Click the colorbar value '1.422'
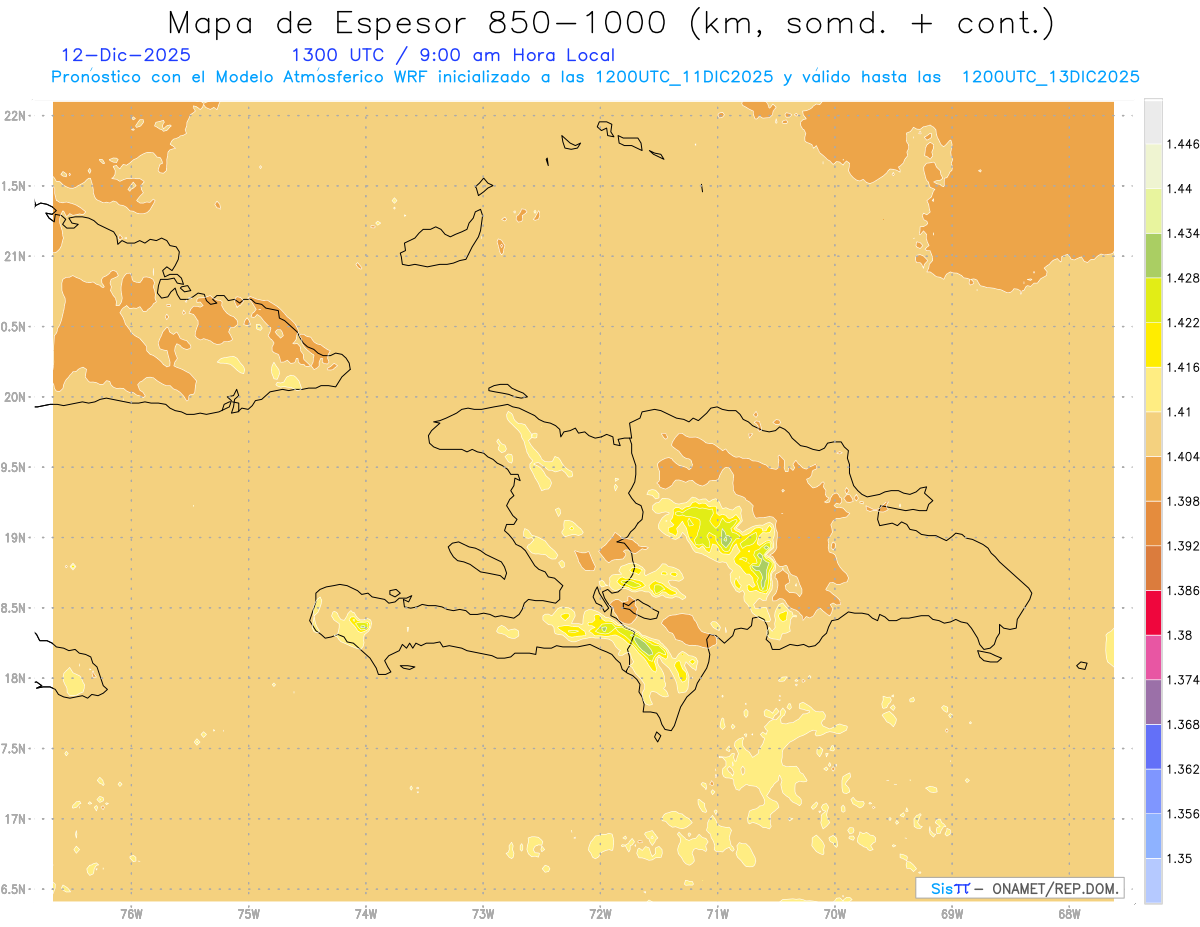1200x927 pixels. [x=1184, y=322]
